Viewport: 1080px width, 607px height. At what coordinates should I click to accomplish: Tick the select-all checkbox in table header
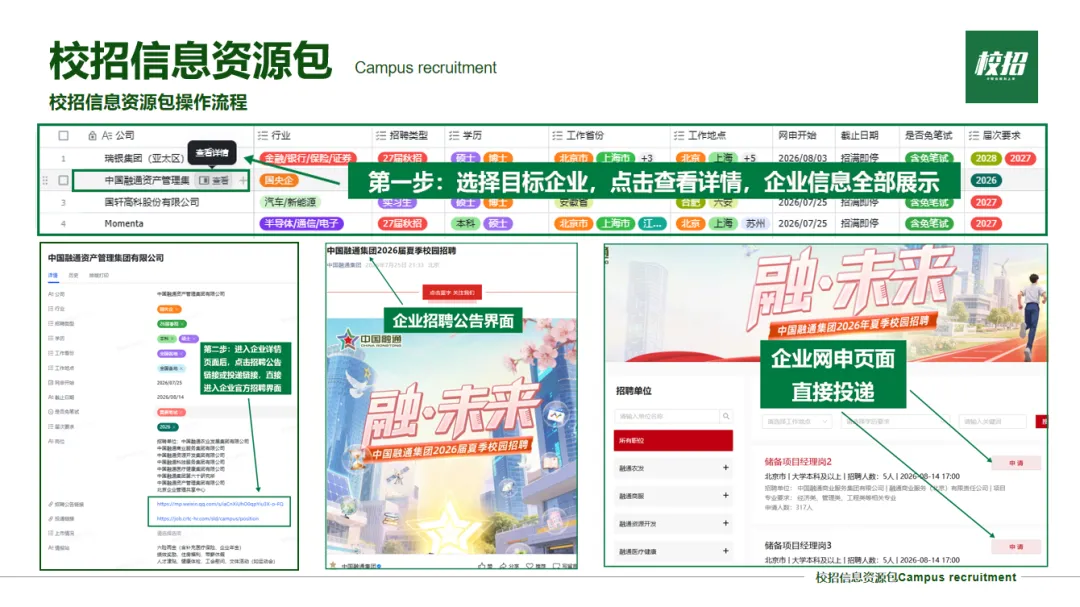click(63, 136)
